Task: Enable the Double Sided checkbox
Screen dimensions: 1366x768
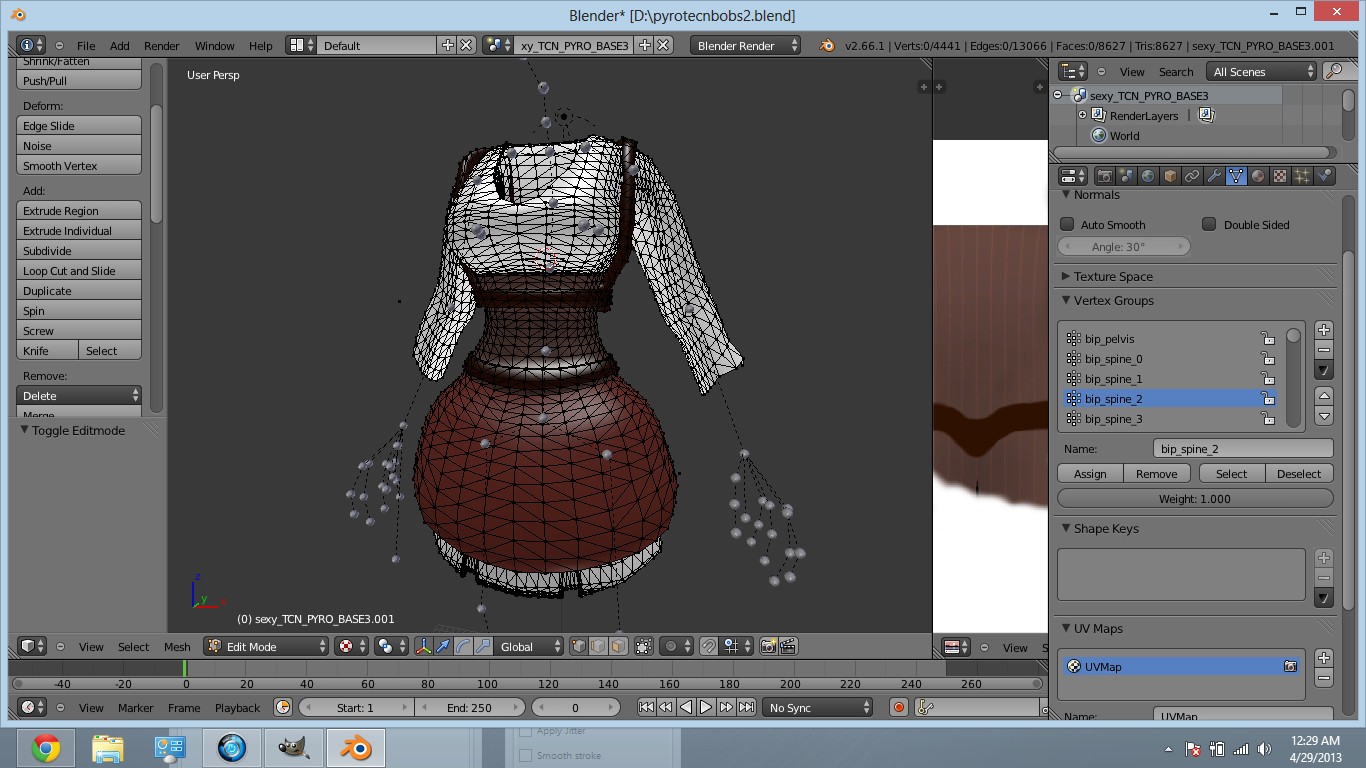Action: tap(1210, 224)
